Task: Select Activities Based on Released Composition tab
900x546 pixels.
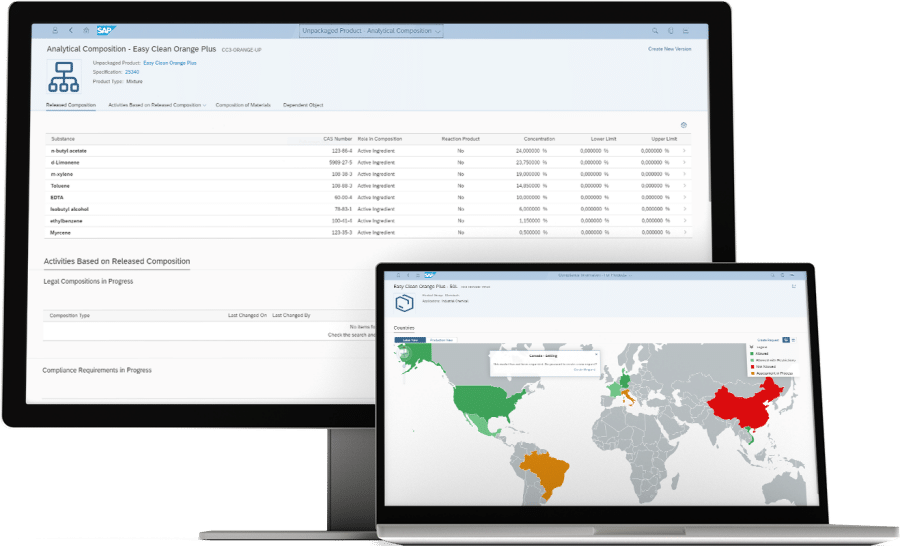Action: point(155,105)
